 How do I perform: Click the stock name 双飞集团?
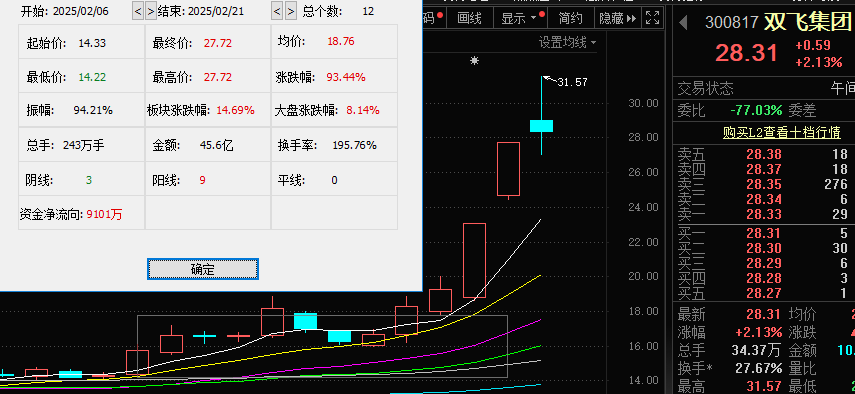tap(807, 22)
